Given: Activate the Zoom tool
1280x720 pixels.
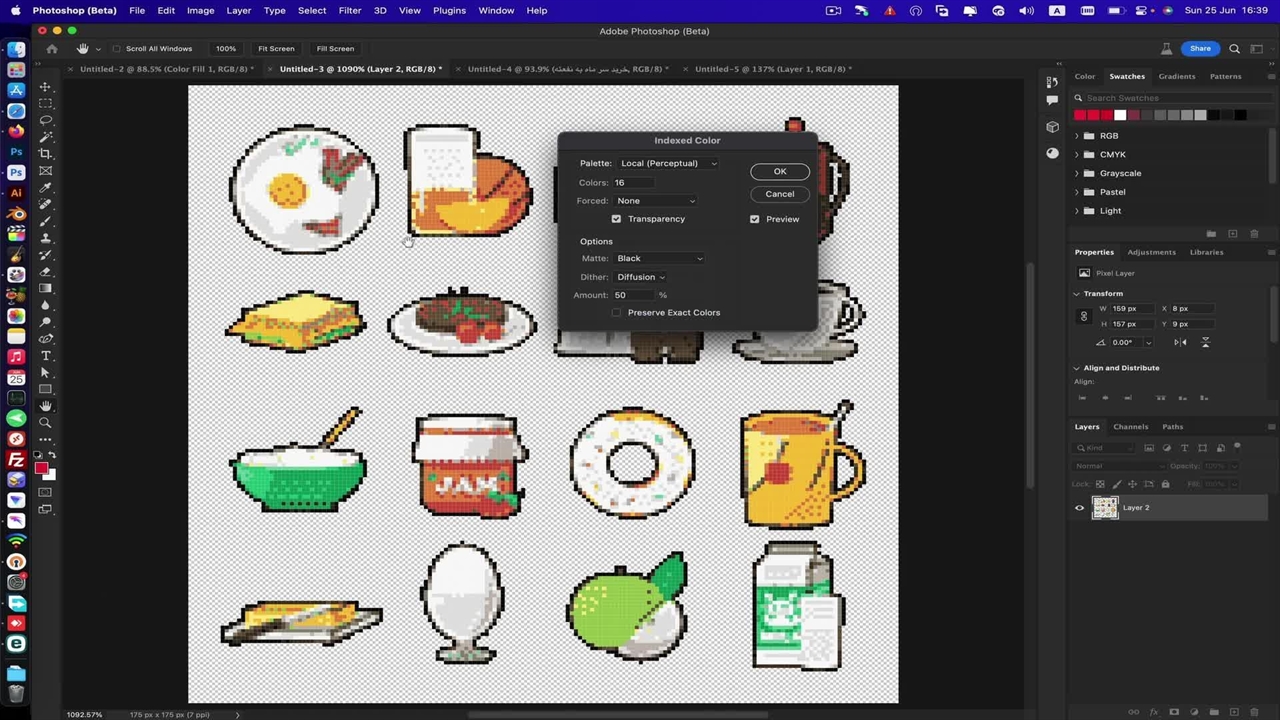Looking at the screenshot, I should tap(45, 422).
